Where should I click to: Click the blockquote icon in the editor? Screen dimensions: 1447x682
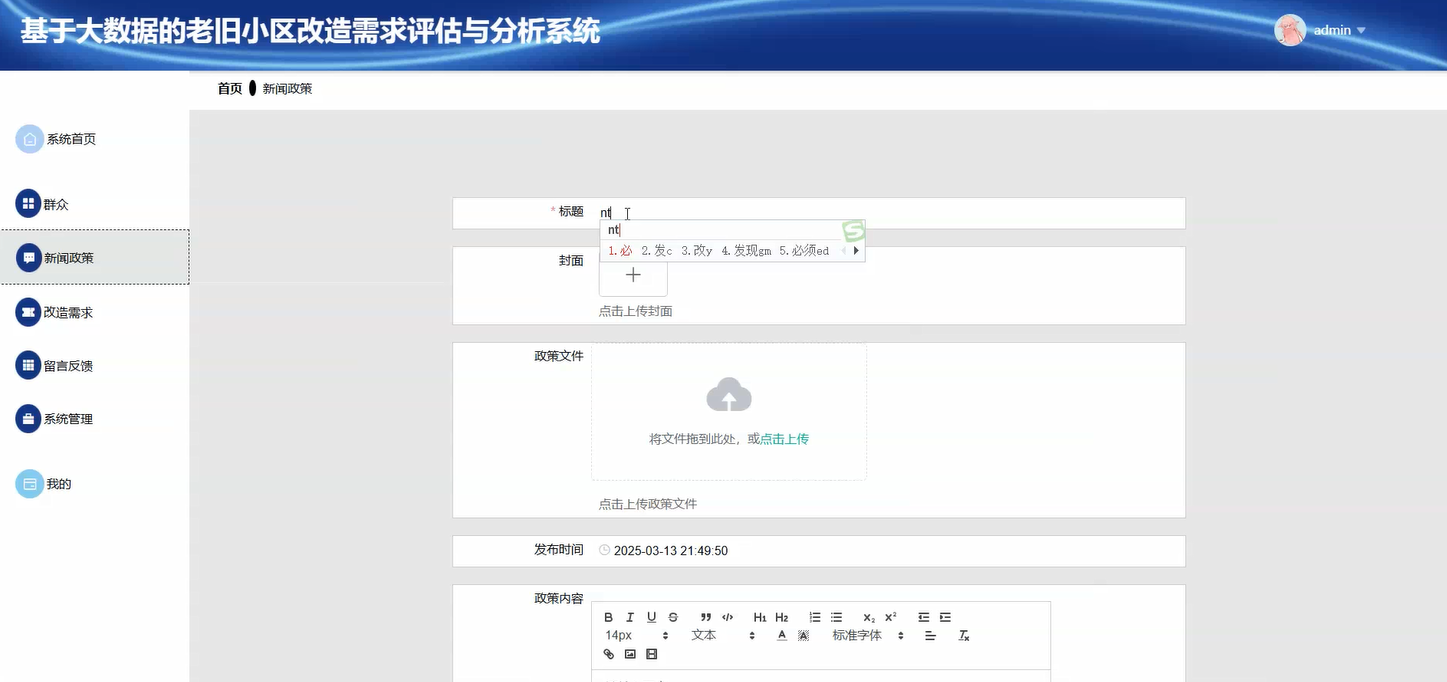(x=705, y=617)
